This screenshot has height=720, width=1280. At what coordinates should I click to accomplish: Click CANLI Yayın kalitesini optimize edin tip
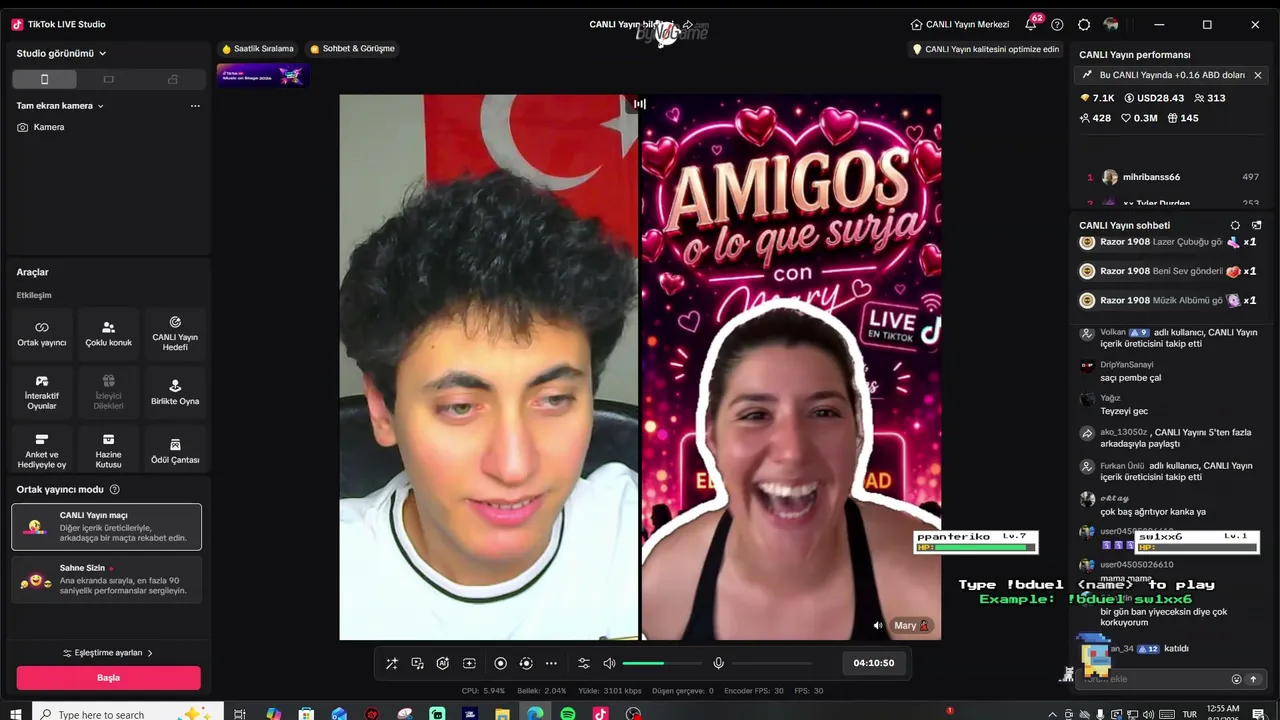click(985, 49)
